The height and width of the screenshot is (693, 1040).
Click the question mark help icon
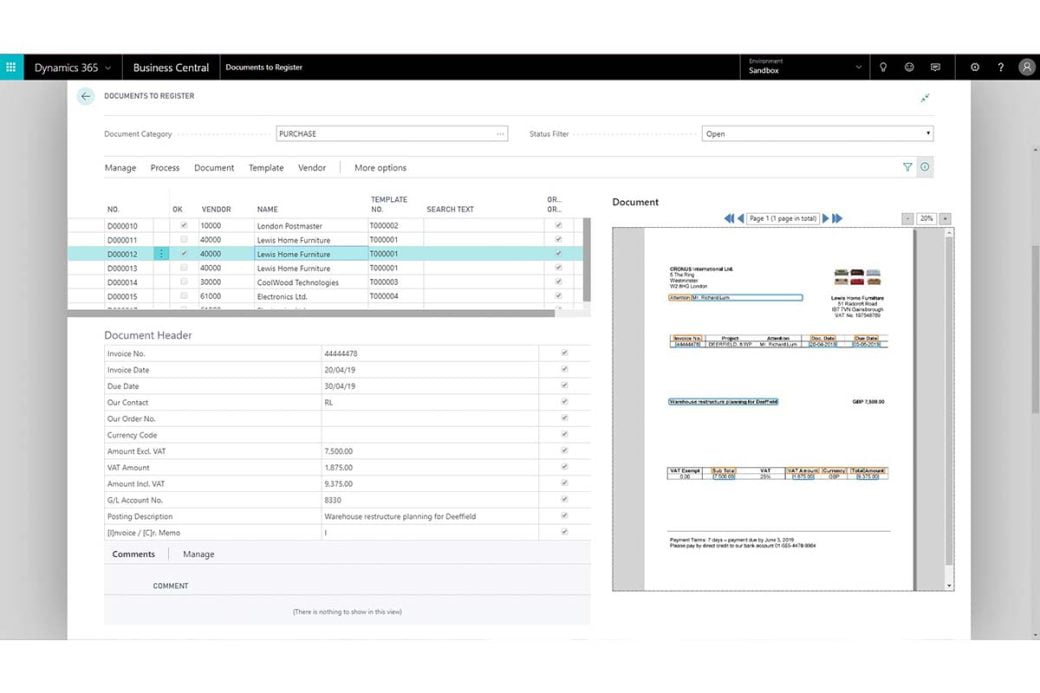click(1001, 67)
